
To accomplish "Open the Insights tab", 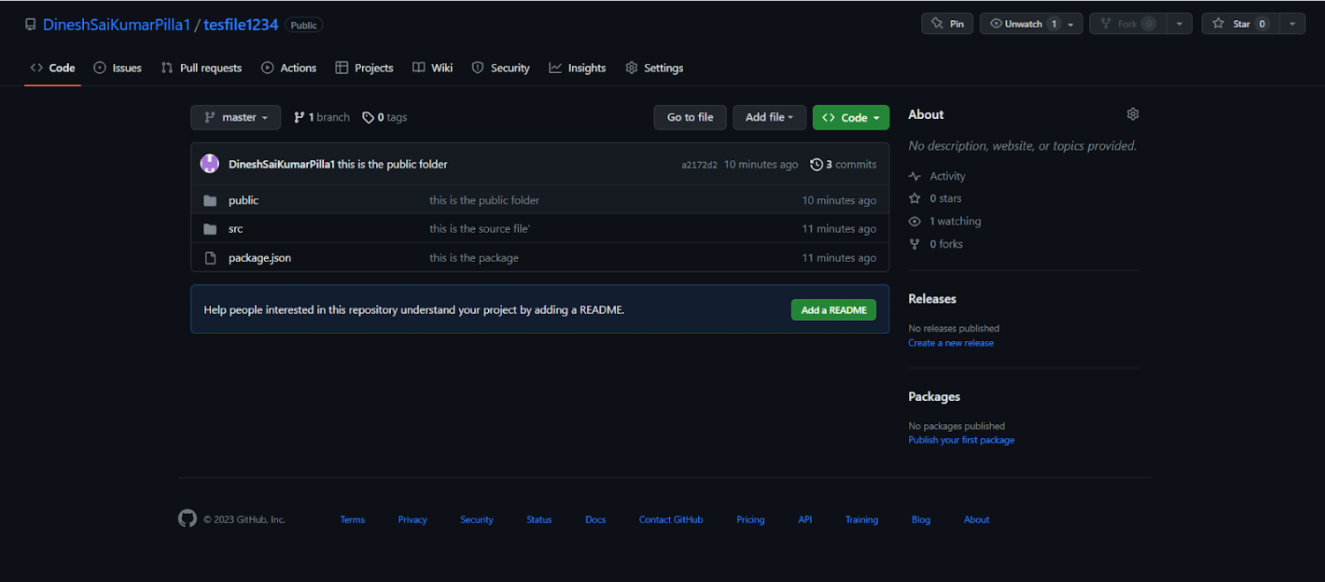I will click(577, 68).
